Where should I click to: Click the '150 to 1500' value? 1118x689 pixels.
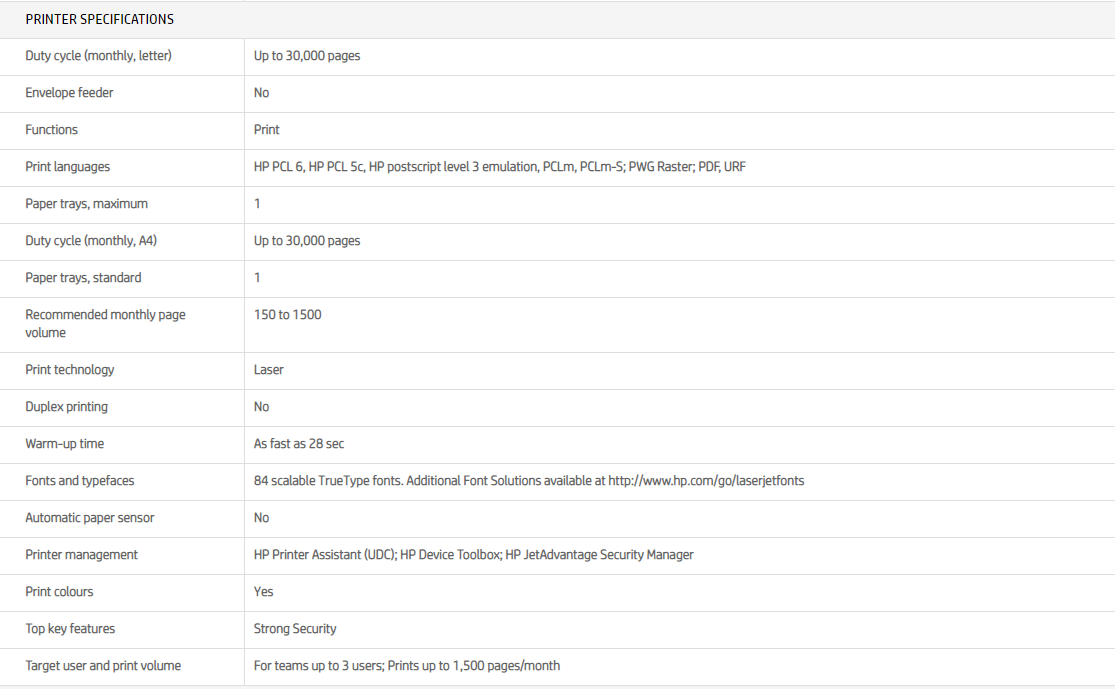click(287, 315)
